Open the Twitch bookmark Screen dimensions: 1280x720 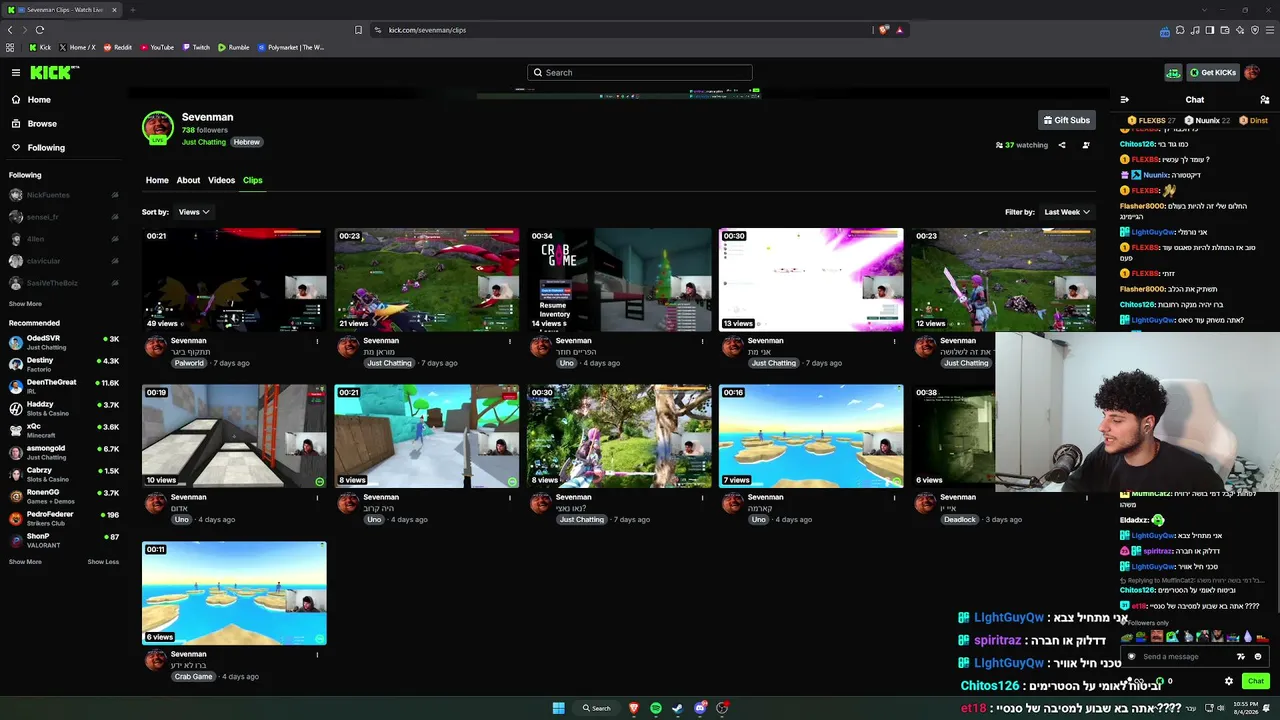point(196,47)
